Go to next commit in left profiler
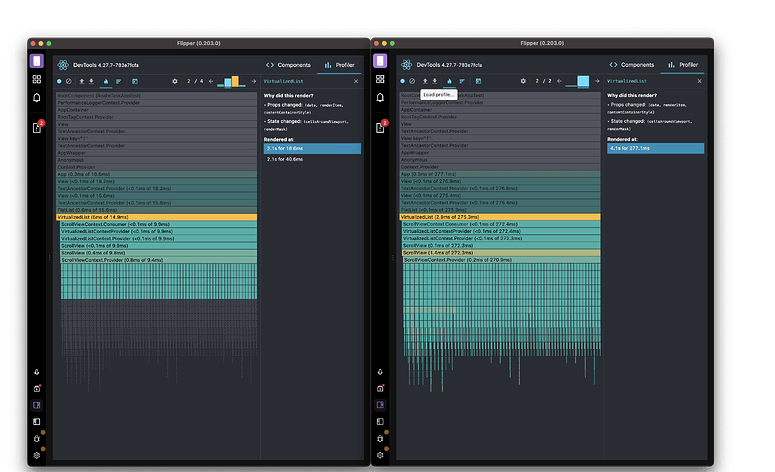Image resolution: width=775 pixels, height=472 pixels. (253, 81)
